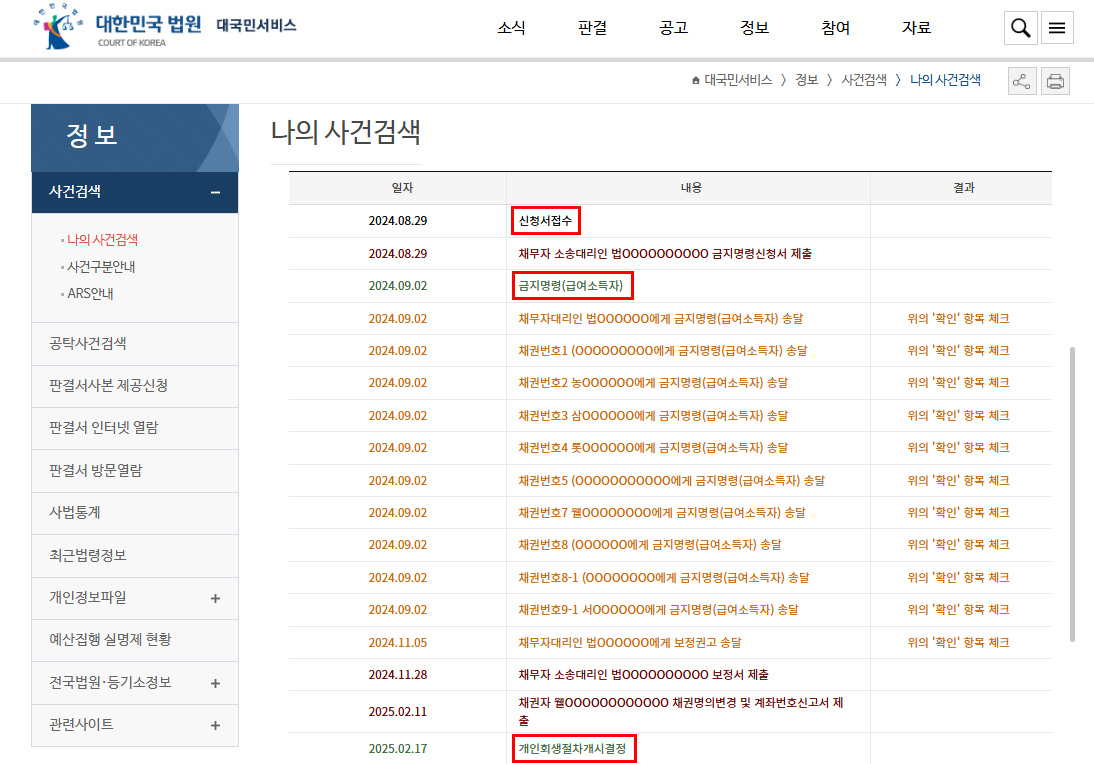Click the 사건검색 breadcrumb link

click(864, 81)
